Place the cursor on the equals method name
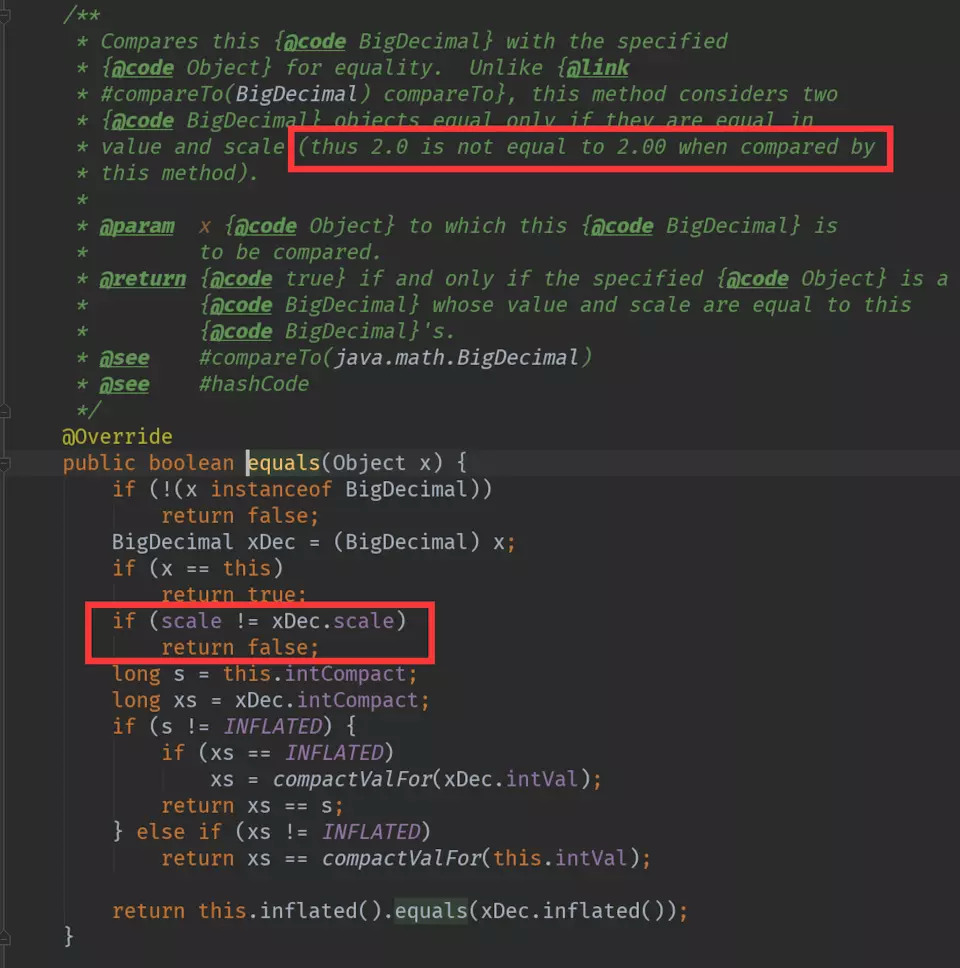 point(283,463)
